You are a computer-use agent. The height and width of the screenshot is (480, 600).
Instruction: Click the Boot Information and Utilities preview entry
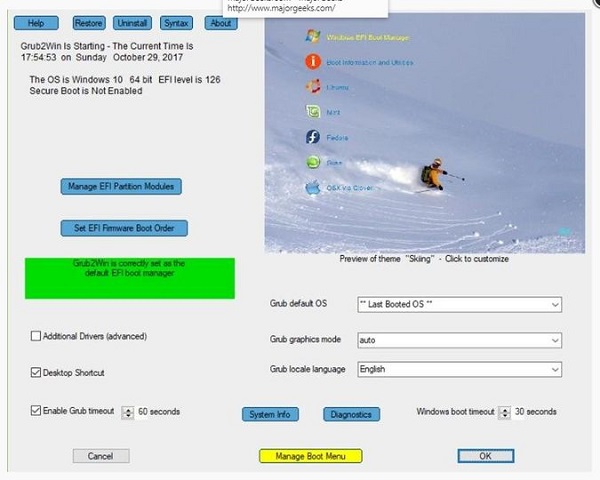(370, 62)
